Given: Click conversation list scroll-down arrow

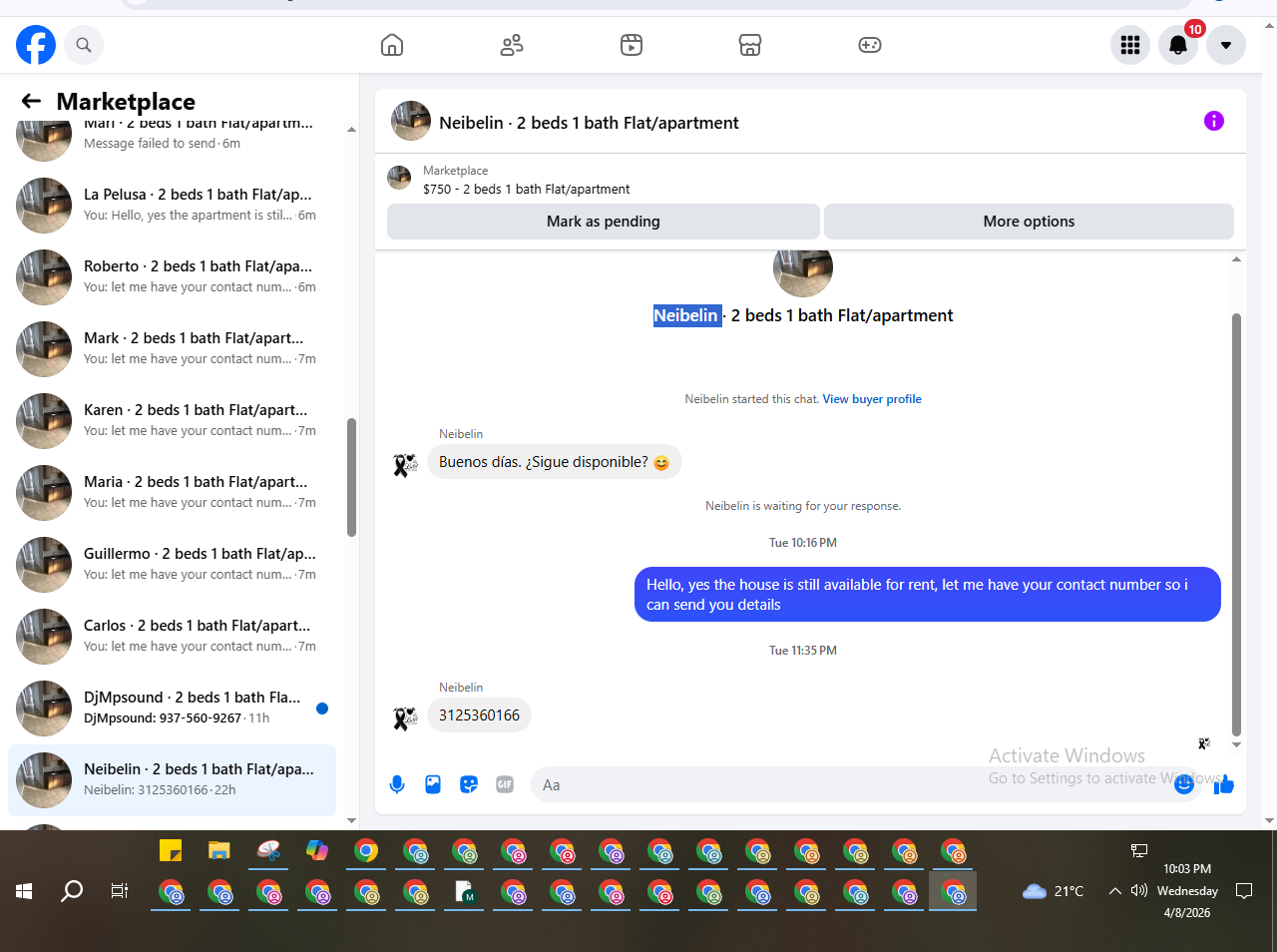Looking at the screenshot, I should point(351,820).
